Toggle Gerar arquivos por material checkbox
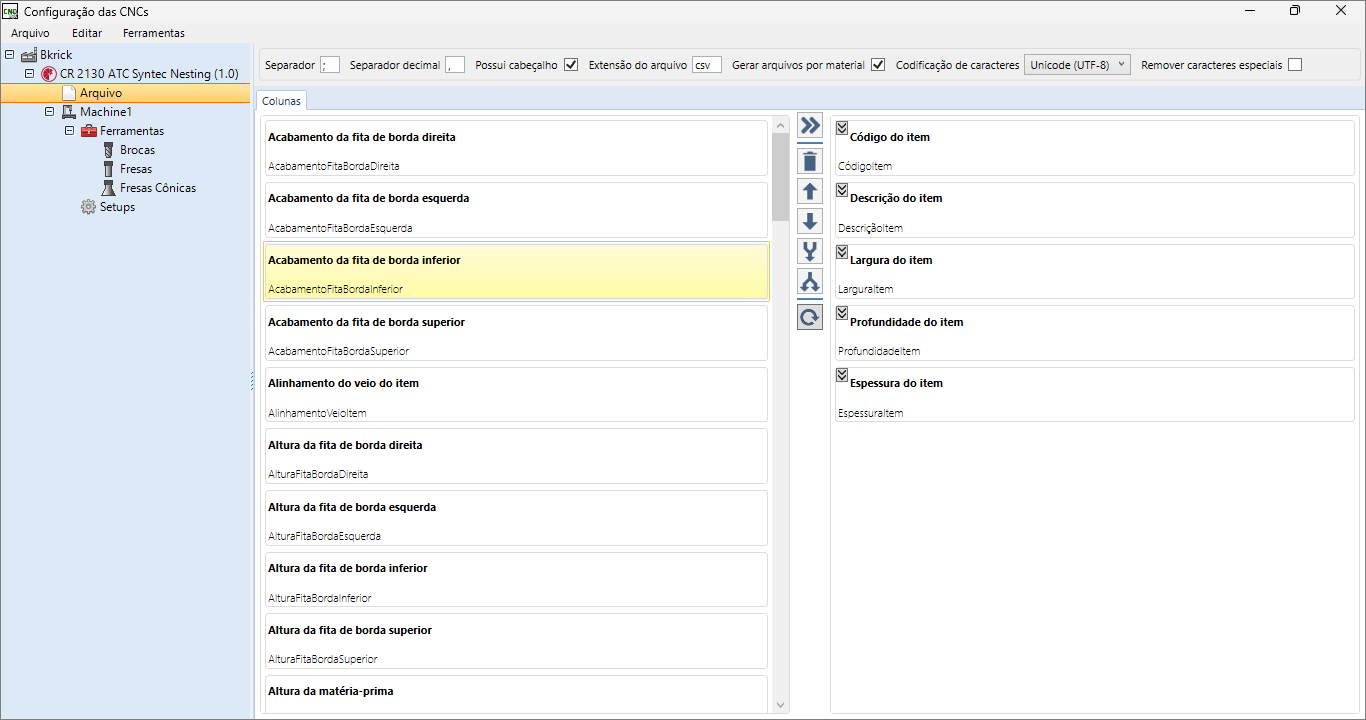This screenshot has height=720, width=1366. [x=878, y=65]
